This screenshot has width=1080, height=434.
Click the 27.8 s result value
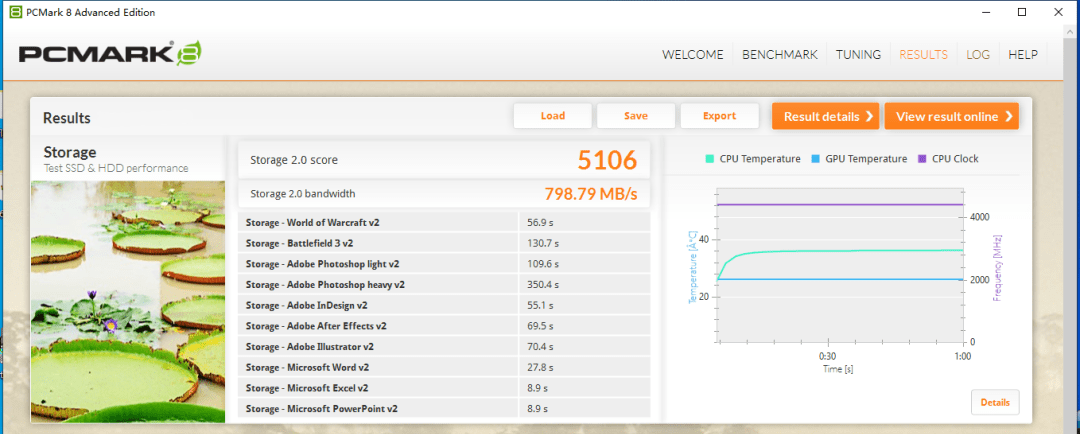[540, 367]
